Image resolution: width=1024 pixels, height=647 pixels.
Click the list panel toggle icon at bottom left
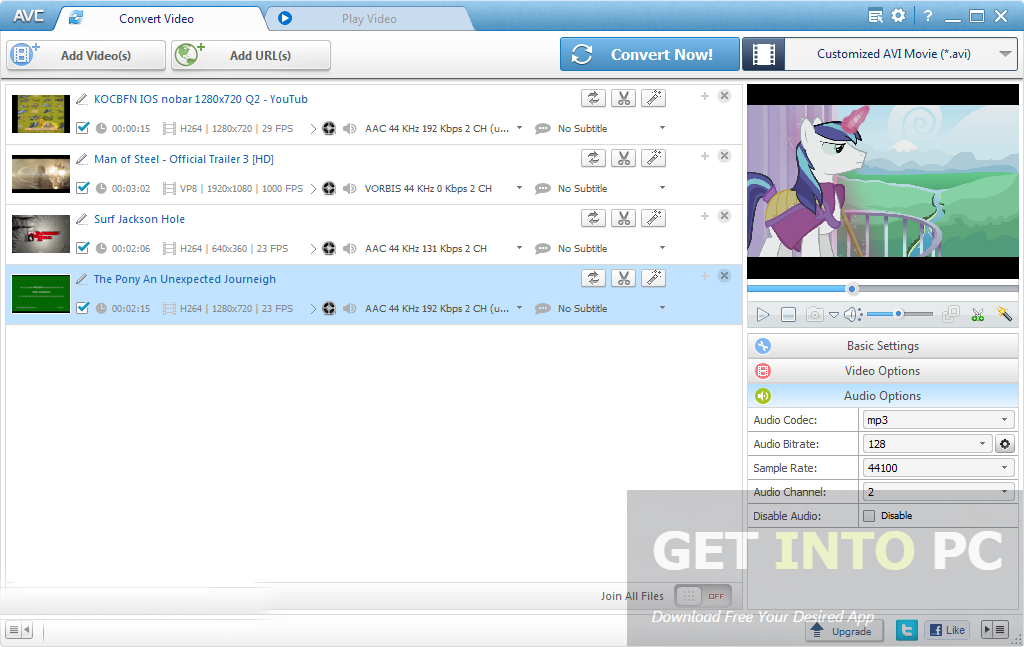click(18, 630)
